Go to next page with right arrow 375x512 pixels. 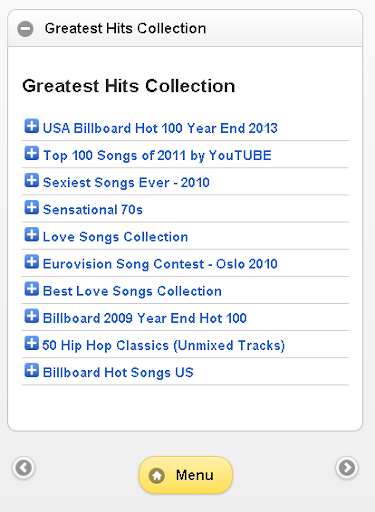coord(347,468)
